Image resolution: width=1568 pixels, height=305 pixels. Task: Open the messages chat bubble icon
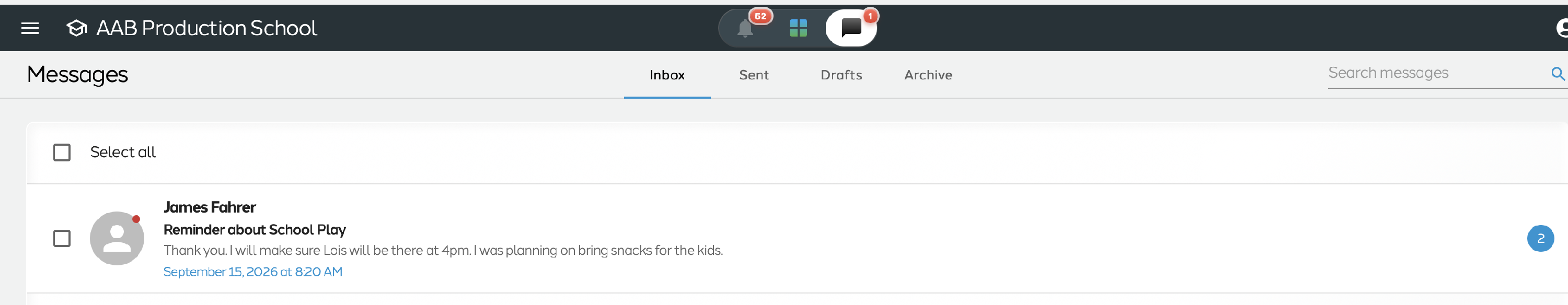[x=851, y=28]
